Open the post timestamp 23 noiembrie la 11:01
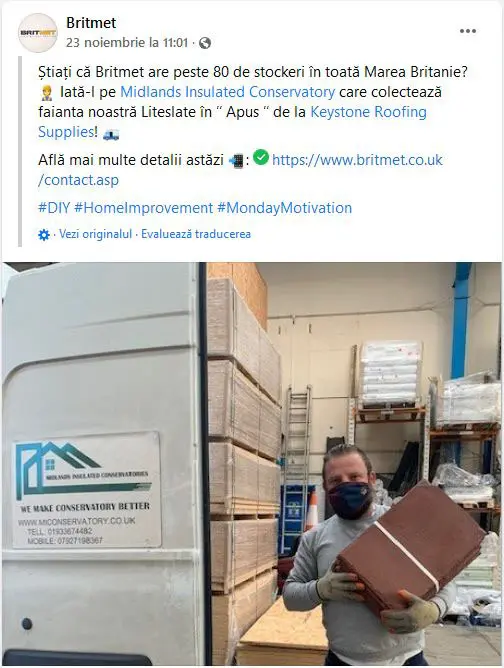Screen dimensions: 504x668 tap(127, 43)
